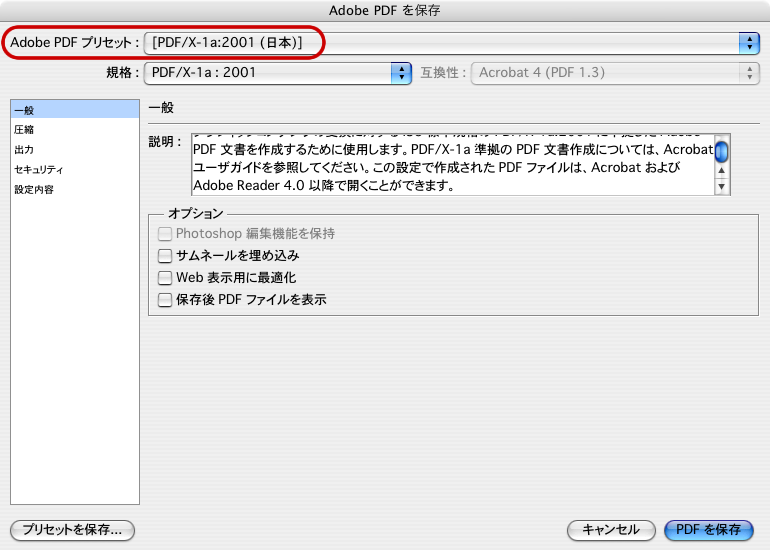
Task: Select セキュリティ in the category list
Action: pos(75,169)
